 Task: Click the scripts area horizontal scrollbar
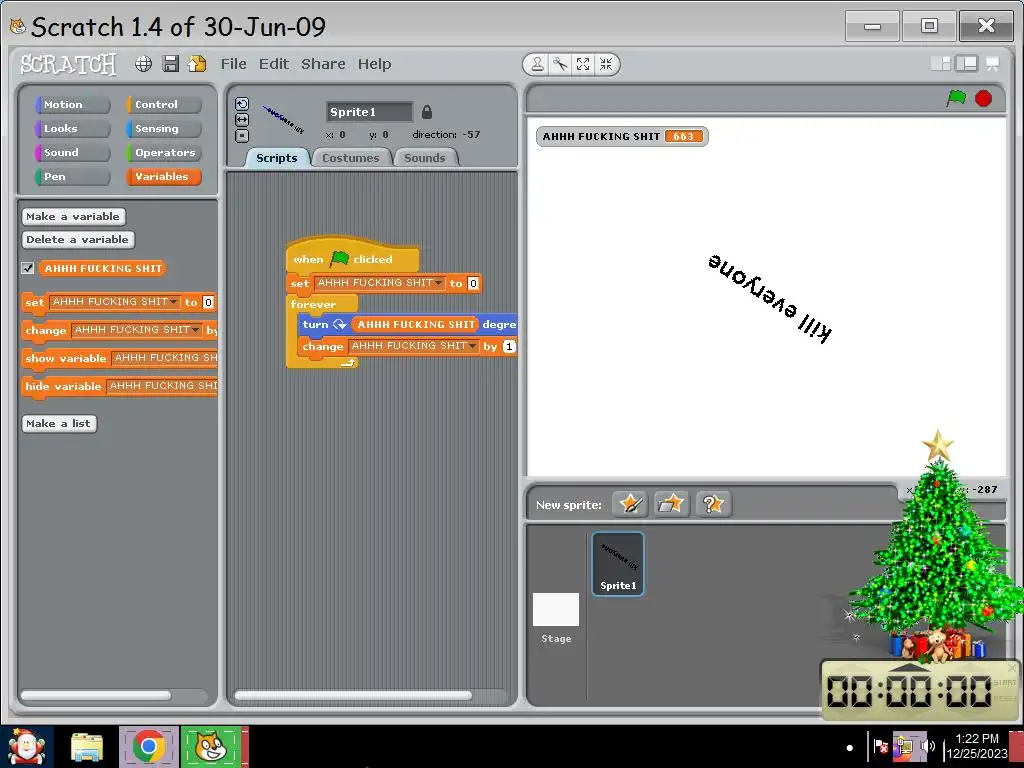click(x=353, y=696)
